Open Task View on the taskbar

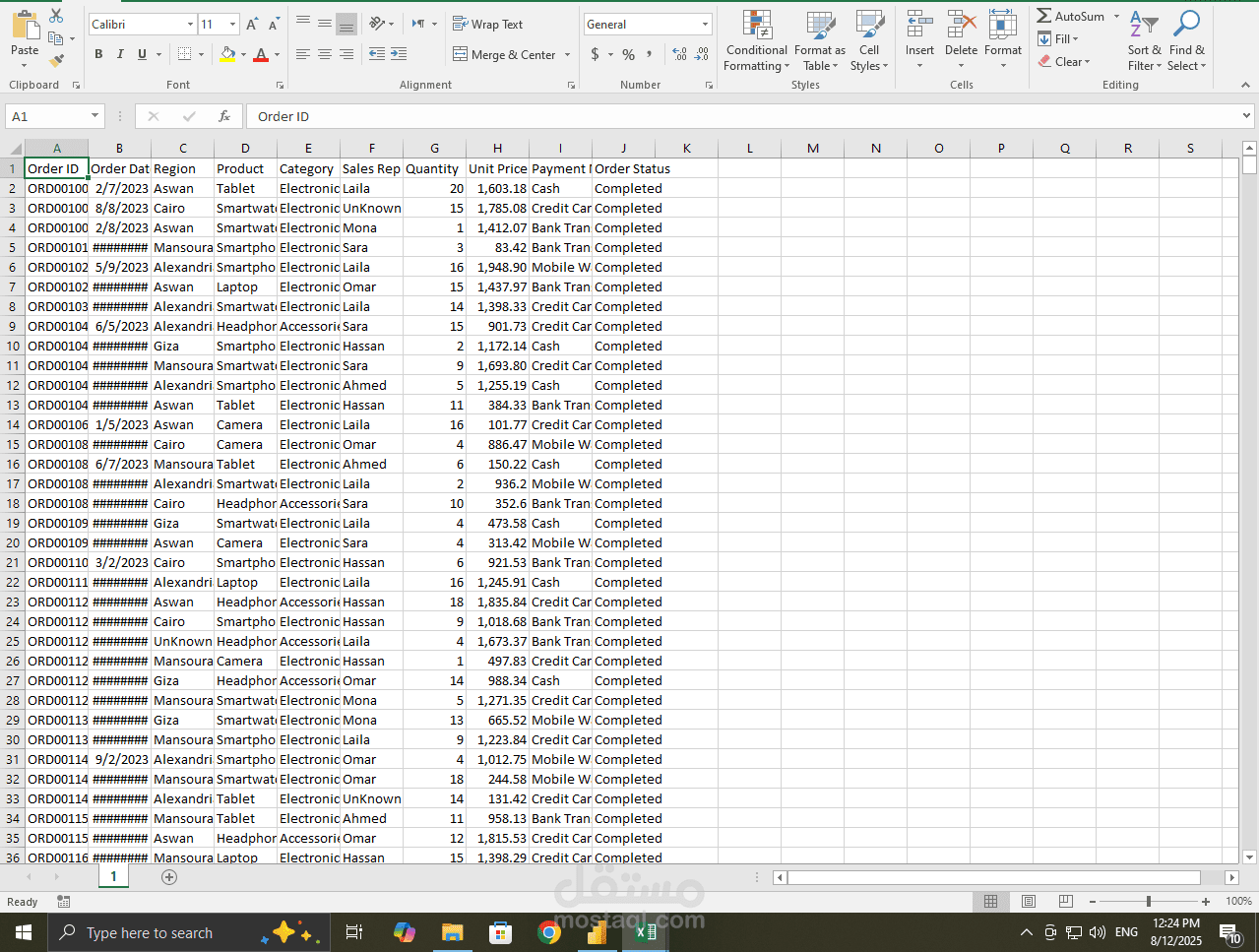pyautogui.click(x=354, y=932)
